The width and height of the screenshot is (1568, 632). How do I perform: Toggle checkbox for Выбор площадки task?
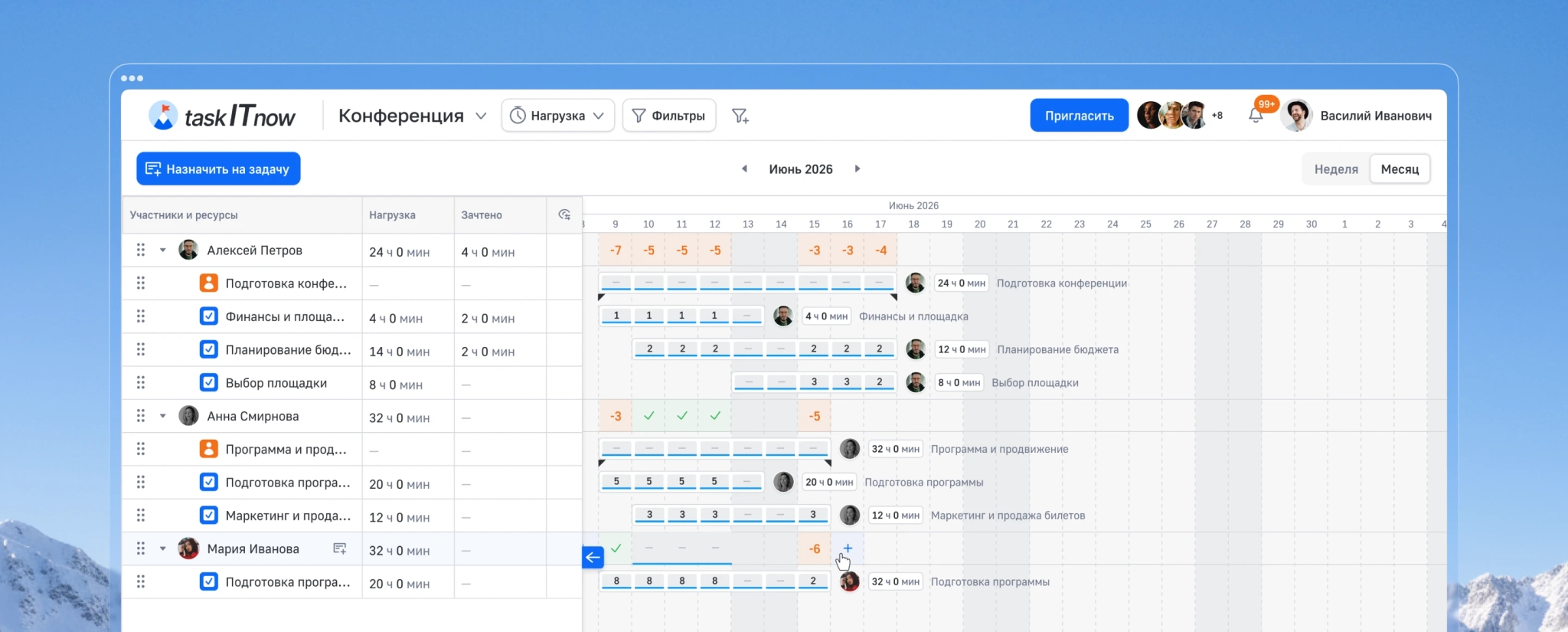tap(208, 382)
